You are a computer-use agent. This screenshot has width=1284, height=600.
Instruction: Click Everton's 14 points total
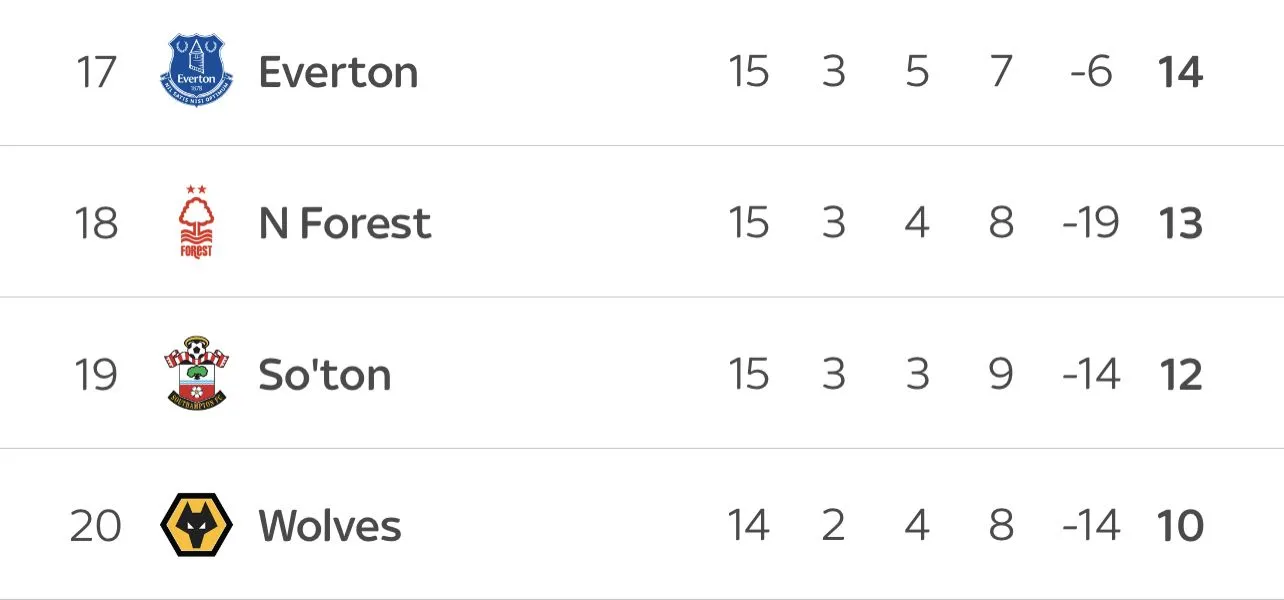click(x=1180, y=72)
